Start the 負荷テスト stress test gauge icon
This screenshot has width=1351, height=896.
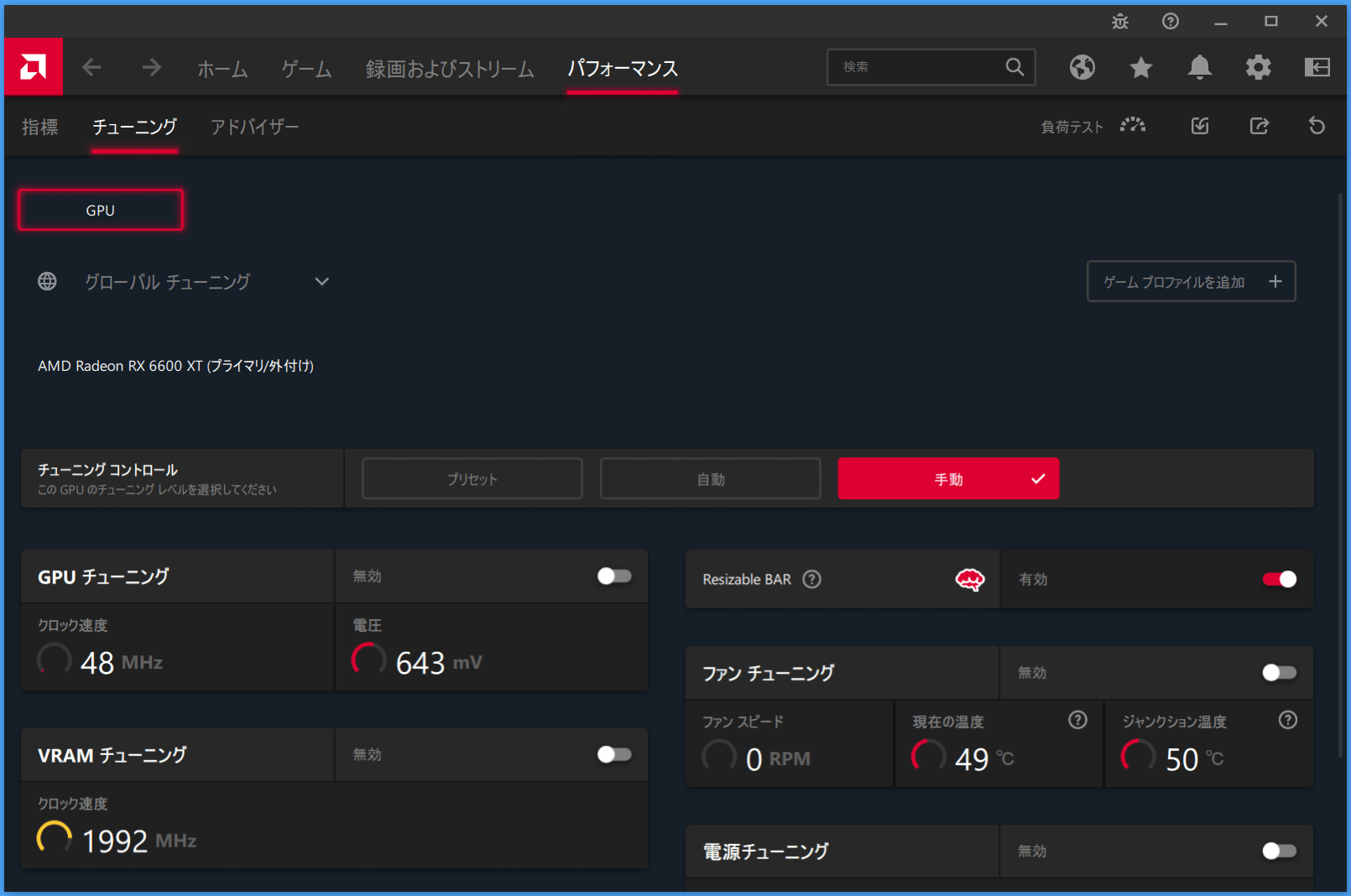pyautogui.click(x=1133, y=126)
